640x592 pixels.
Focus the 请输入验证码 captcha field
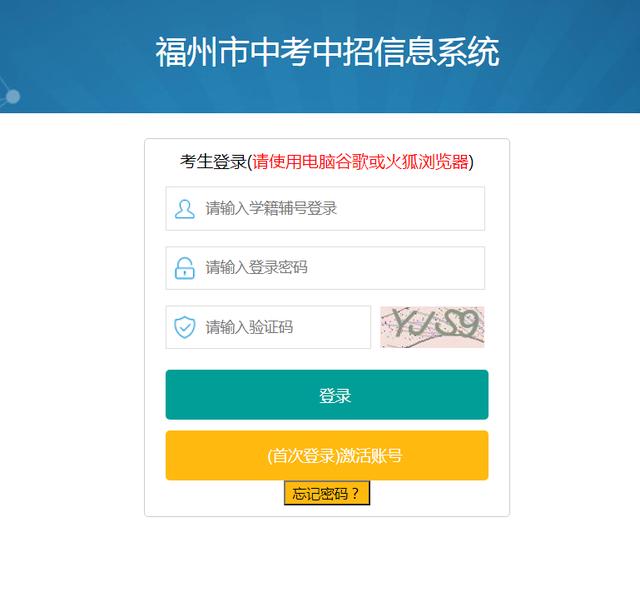(268, 327)
